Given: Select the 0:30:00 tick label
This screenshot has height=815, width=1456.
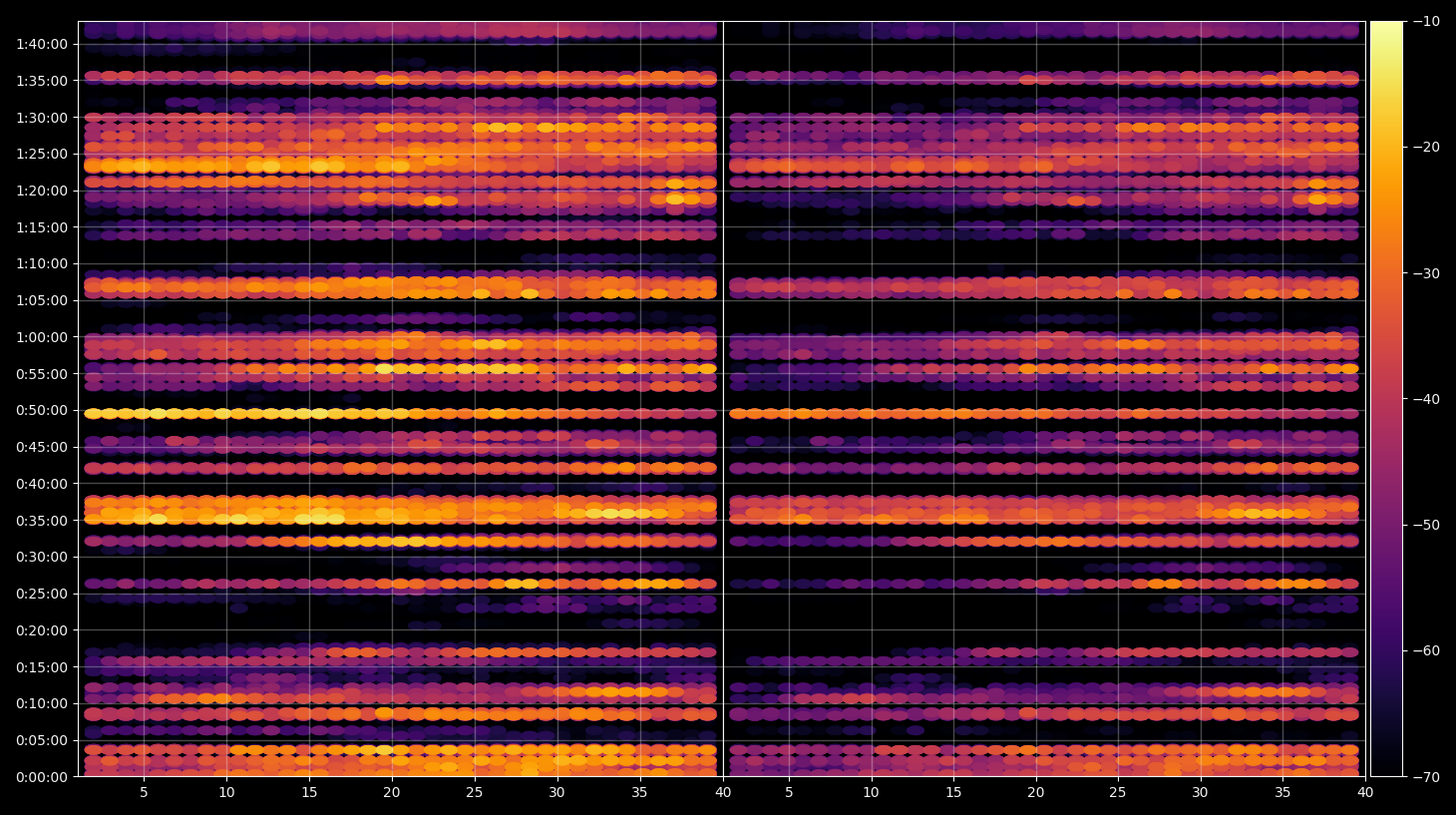Looking at the screenshot, I should pyautogui.click(x=42, y=557).
